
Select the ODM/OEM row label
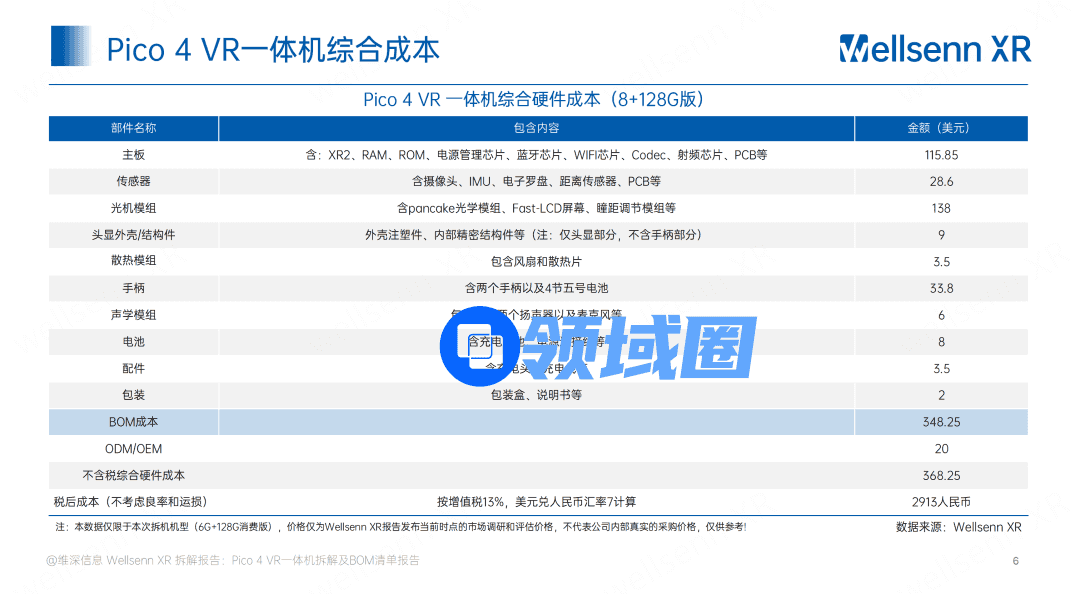(x=133, y=449)
